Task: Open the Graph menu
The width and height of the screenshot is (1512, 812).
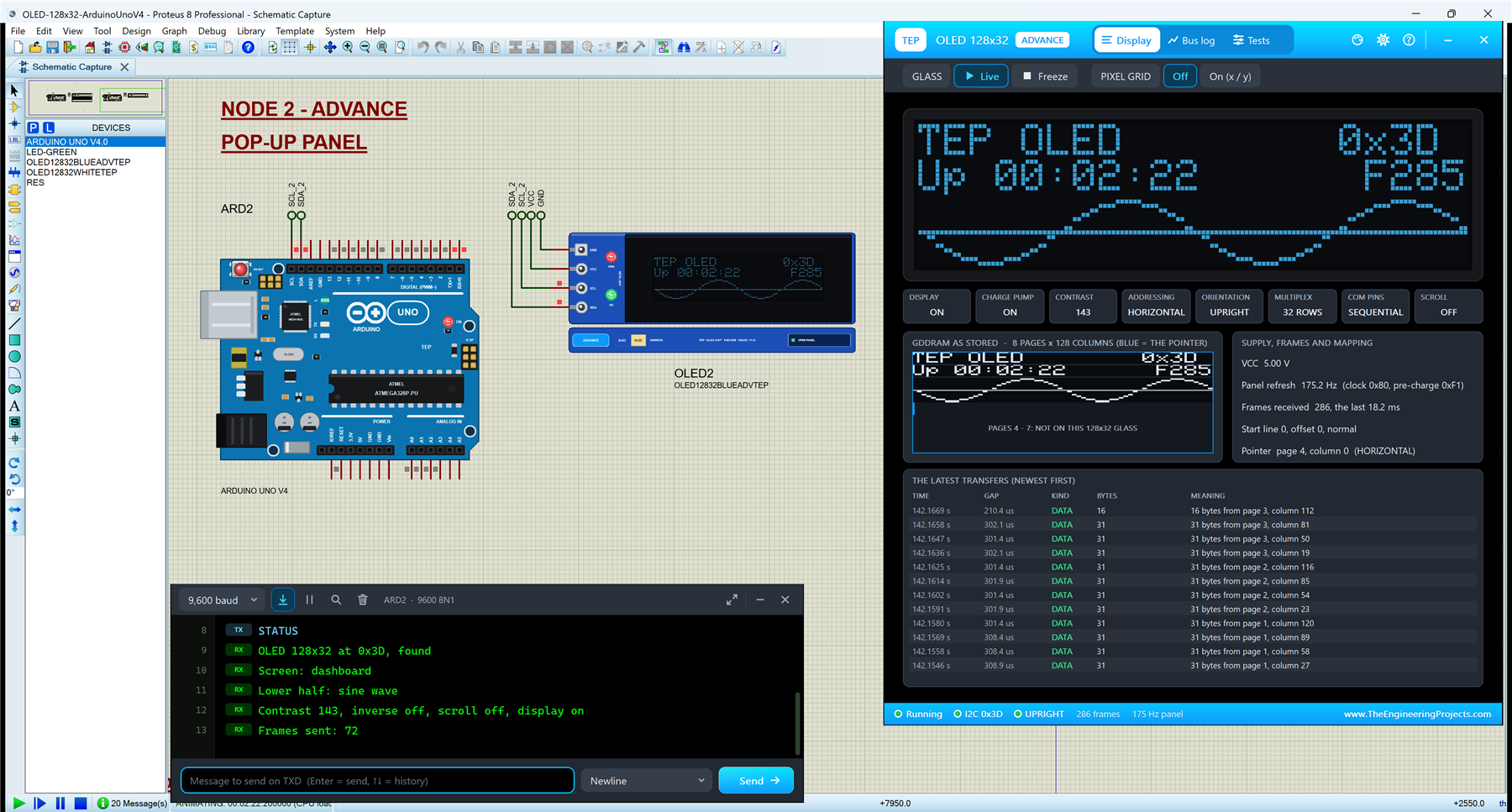Action: (174, 31)
